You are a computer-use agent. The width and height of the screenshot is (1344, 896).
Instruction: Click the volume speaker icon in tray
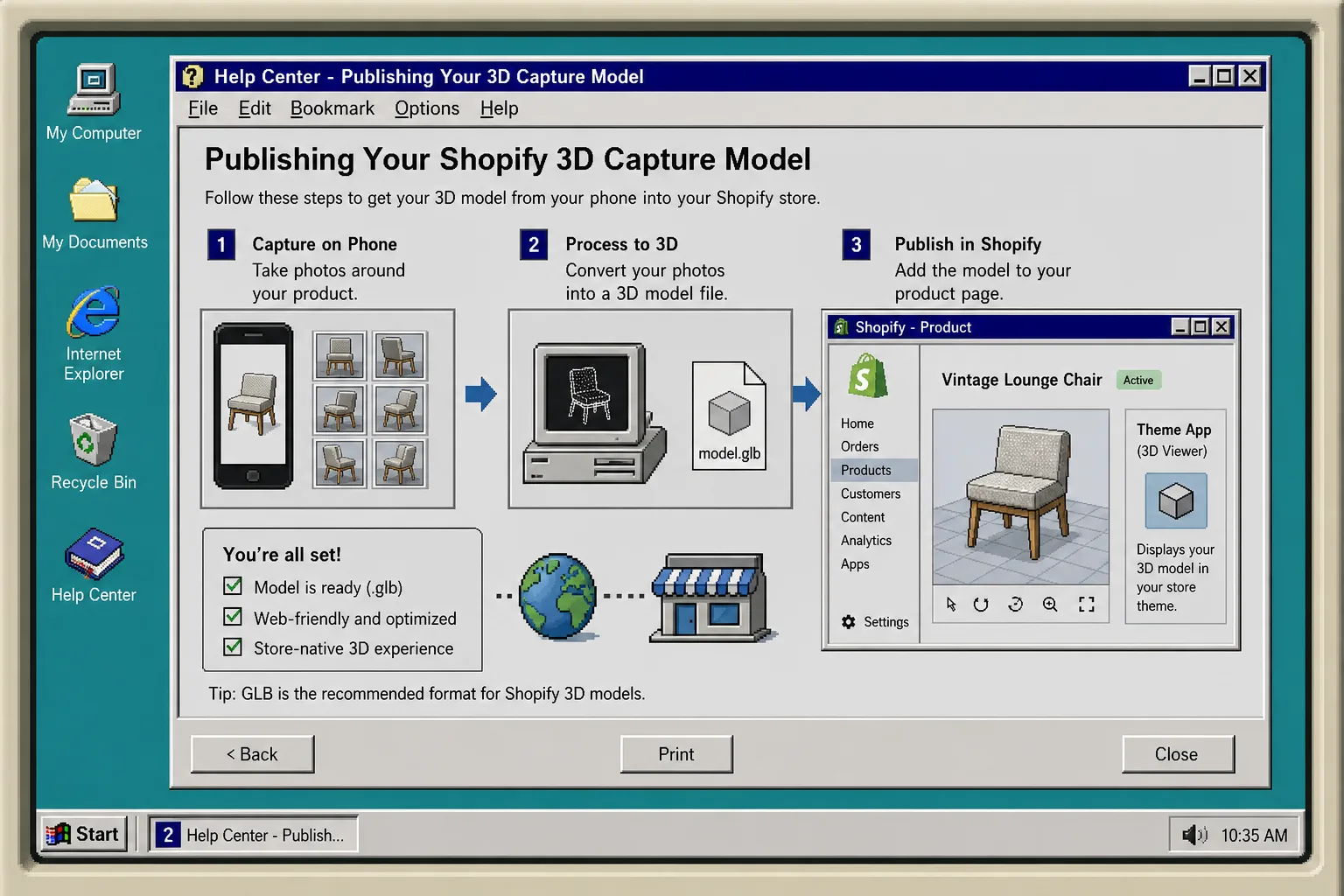(1193, 835)
